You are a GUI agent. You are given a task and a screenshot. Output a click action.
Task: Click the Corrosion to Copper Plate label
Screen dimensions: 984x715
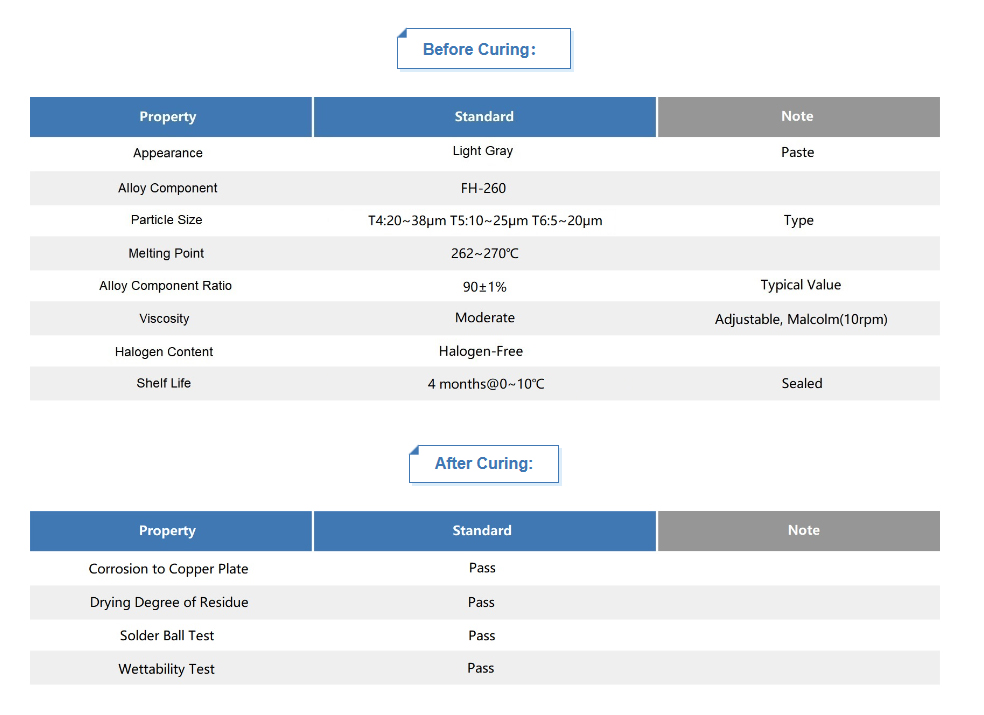pyautogui.click(x=168, y=569)
